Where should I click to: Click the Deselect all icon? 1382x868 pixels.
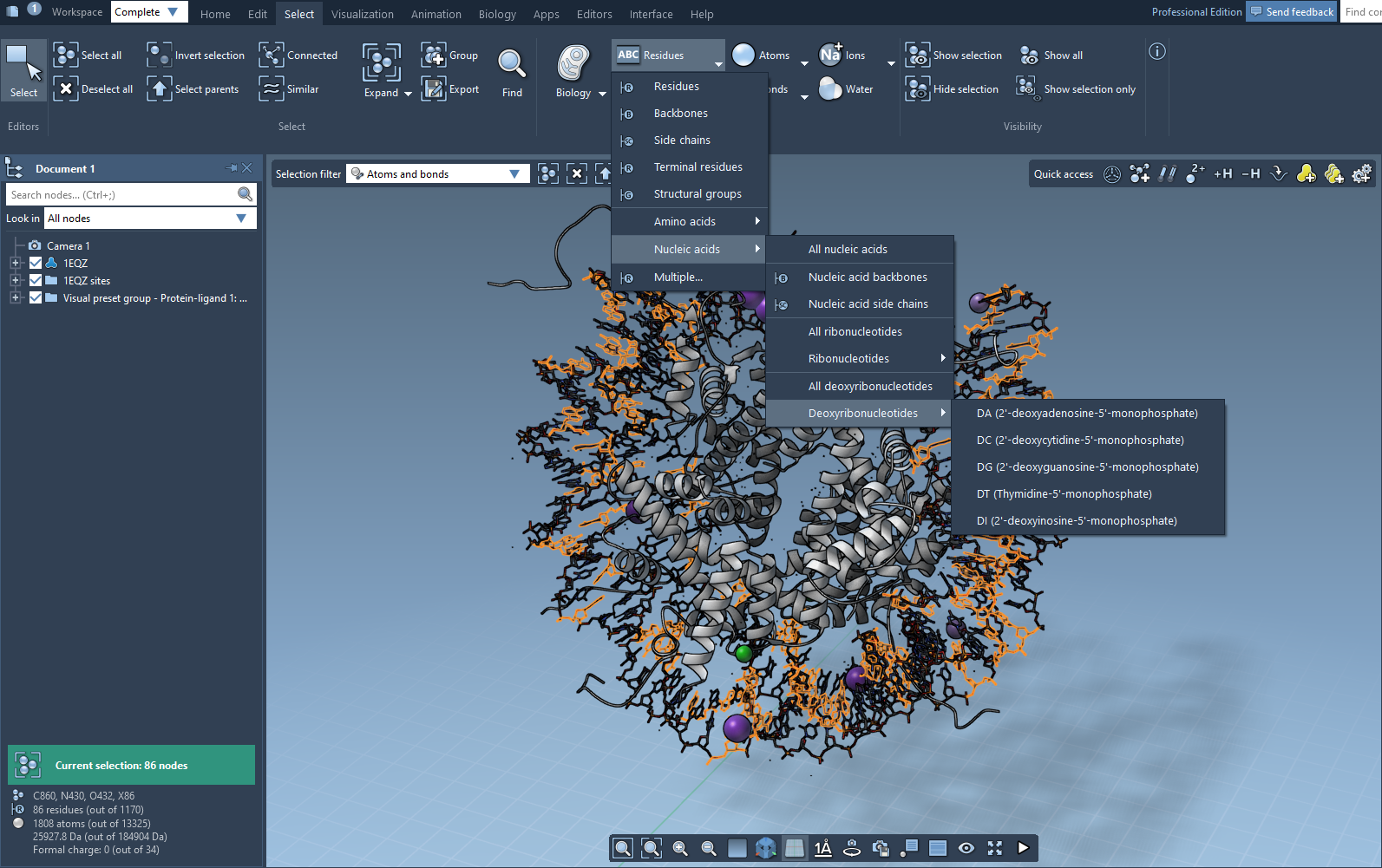coord(65,88)
